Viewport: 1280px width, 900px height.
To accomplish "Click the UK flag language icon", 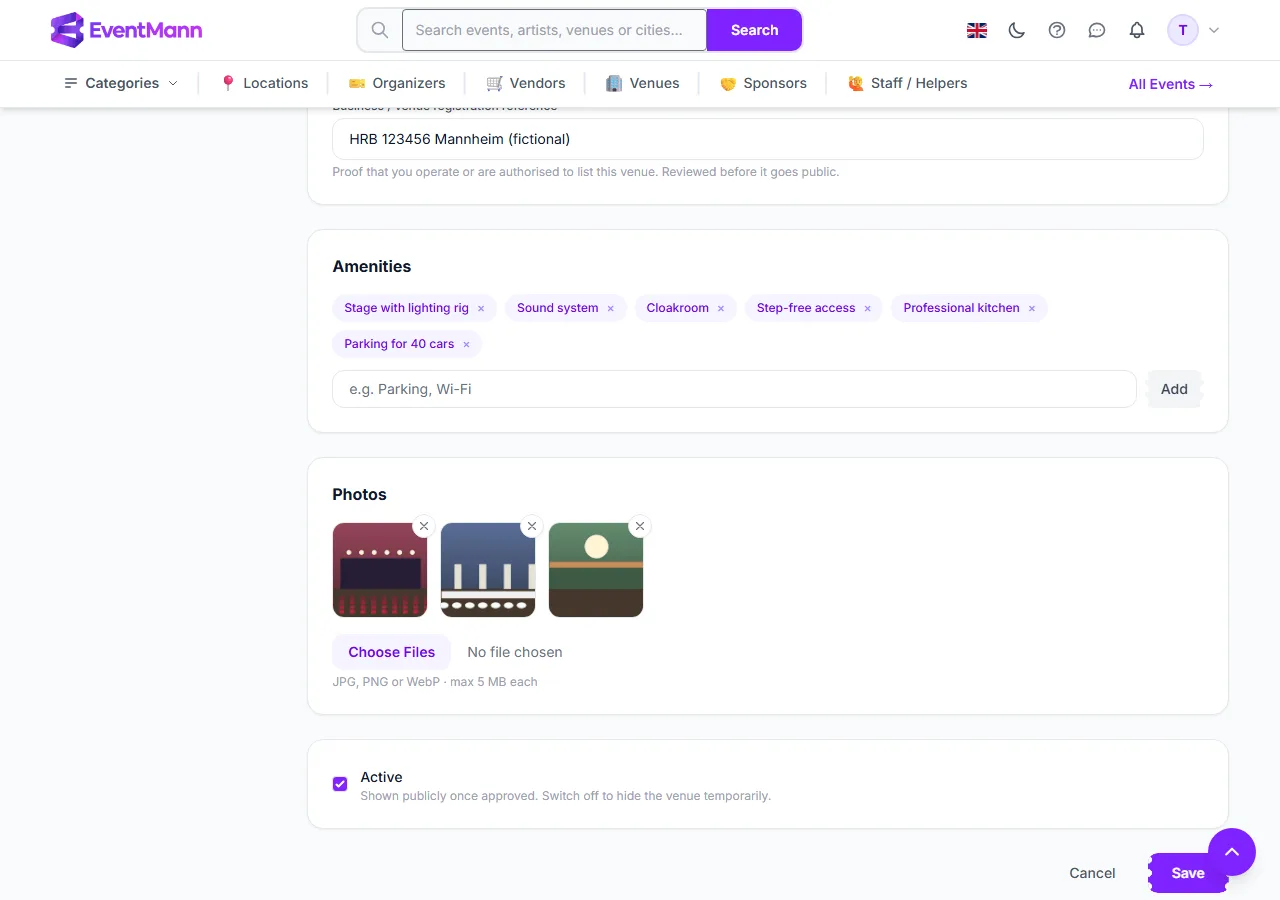I will [977, 30].
